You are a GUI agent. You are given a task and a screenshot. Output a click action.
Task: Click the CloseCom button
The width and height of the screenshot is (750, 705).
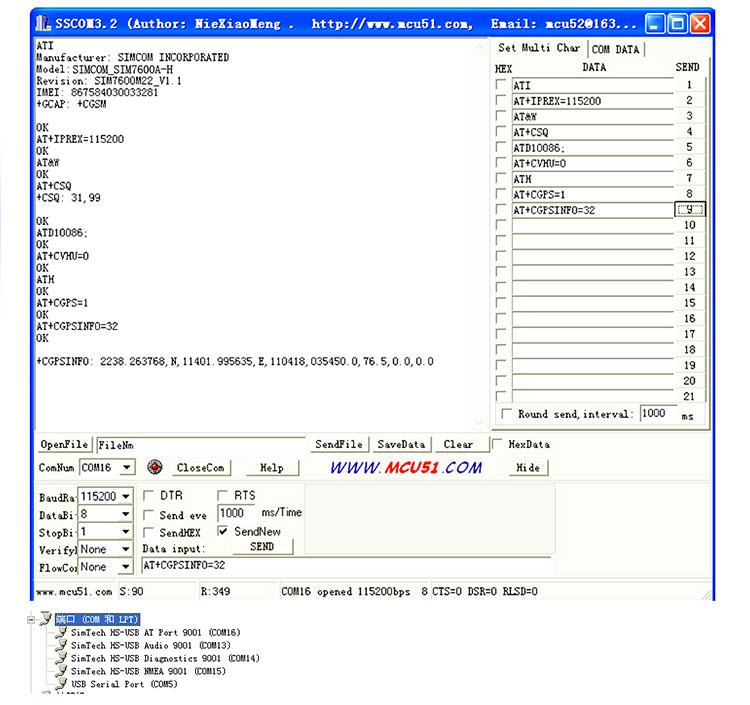(x=200, y=468)
